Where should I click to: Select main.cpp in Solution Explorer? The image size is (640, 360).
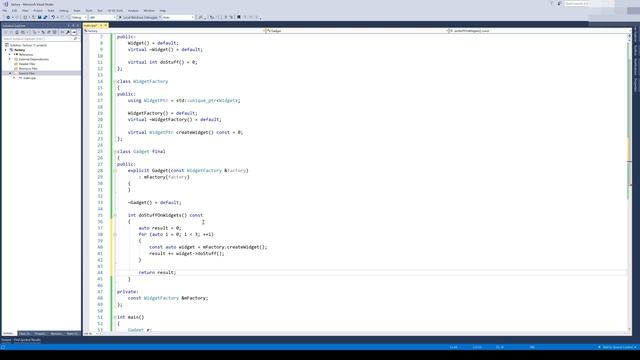click(29, 78)
